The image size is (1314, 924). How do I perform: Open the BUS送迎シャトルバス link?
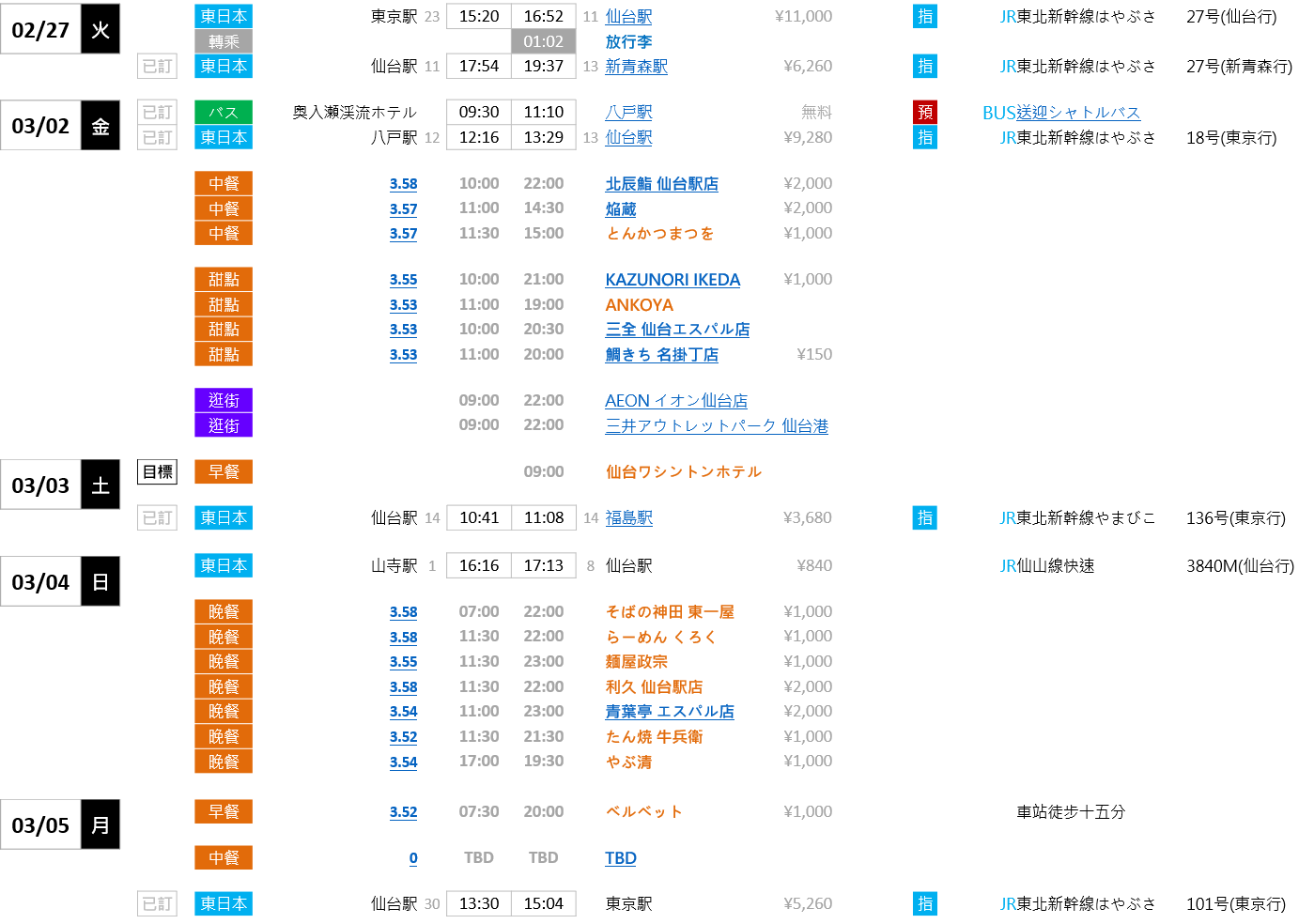[1061, 112]
